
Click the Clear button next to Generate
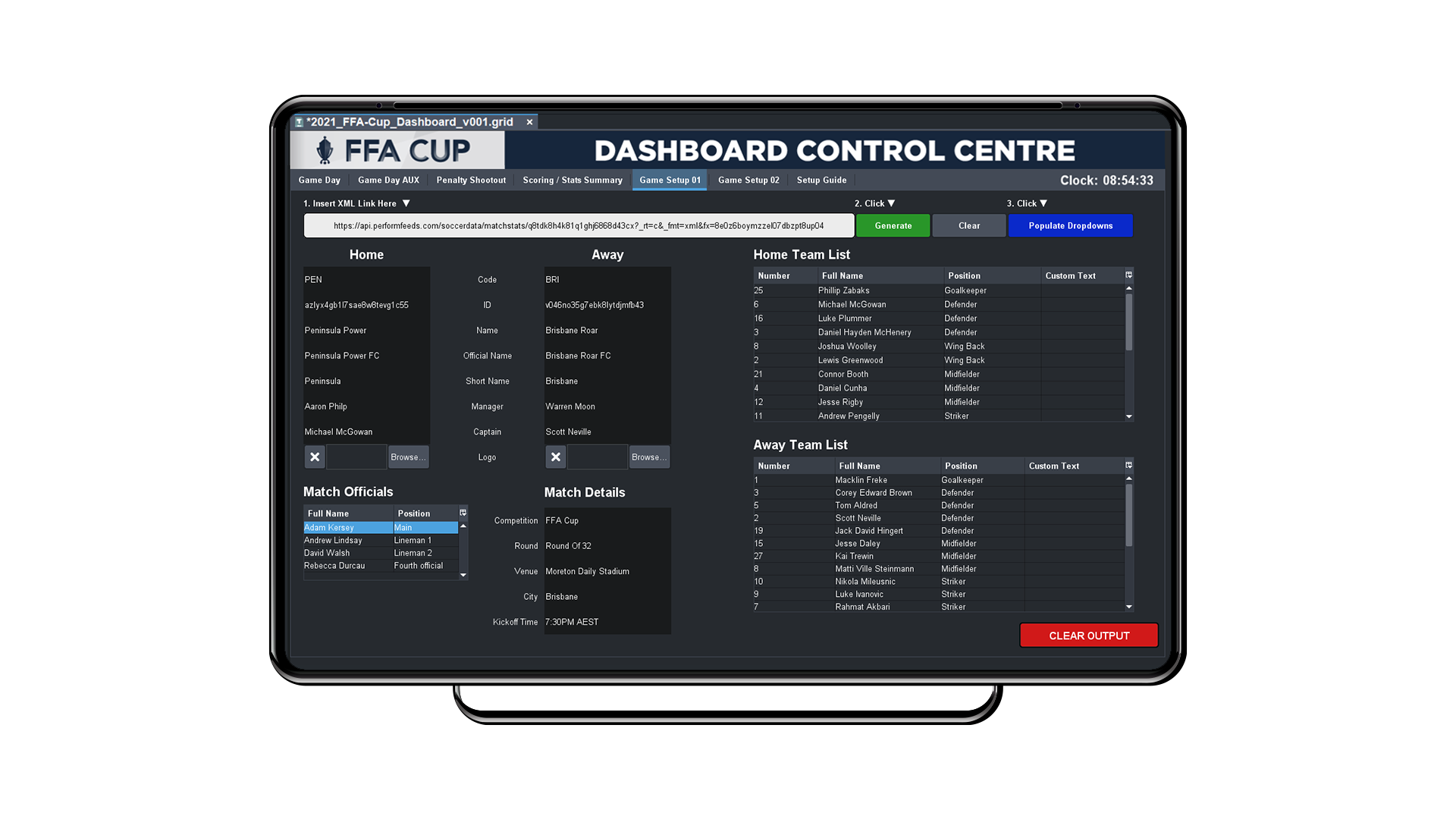pos(968,225)
